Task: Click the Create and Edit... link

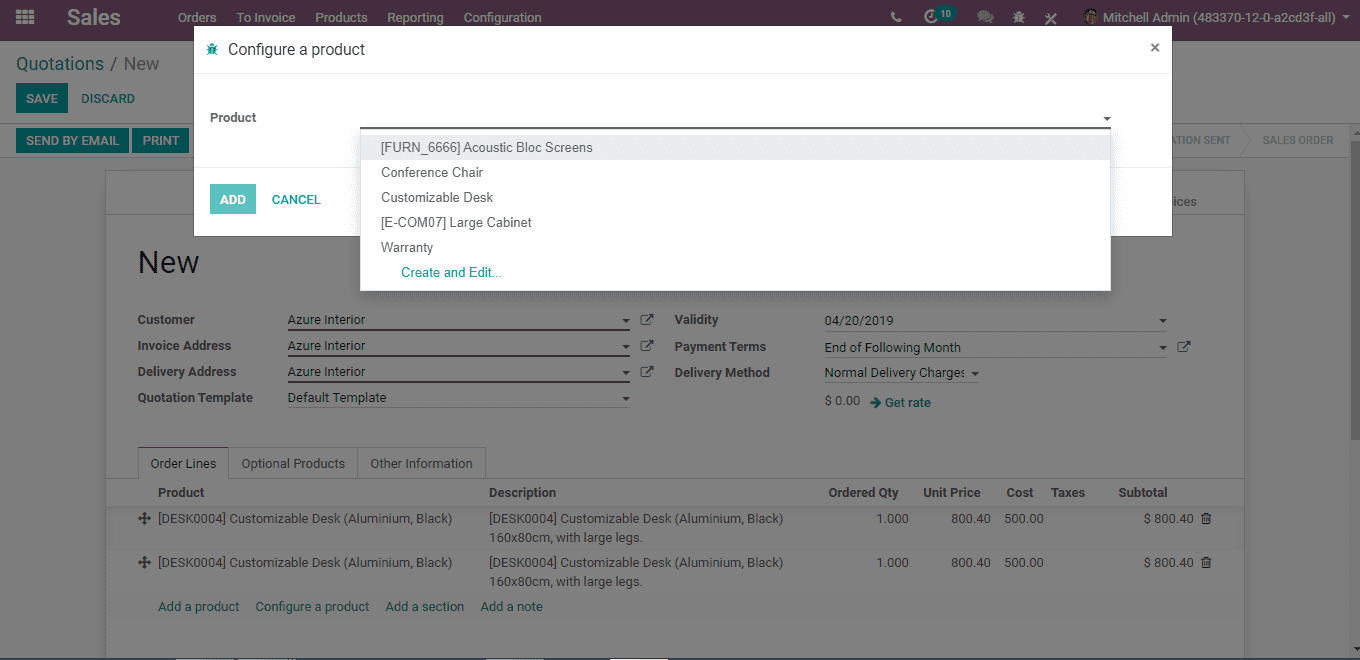Action: [451, 272]
